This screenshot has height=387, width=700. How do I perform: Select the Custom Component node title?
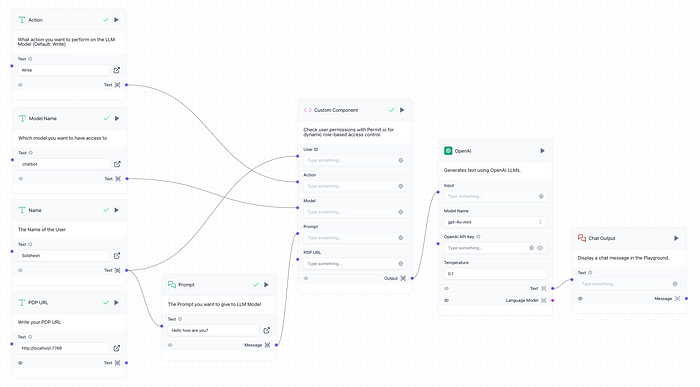(336, 110)
